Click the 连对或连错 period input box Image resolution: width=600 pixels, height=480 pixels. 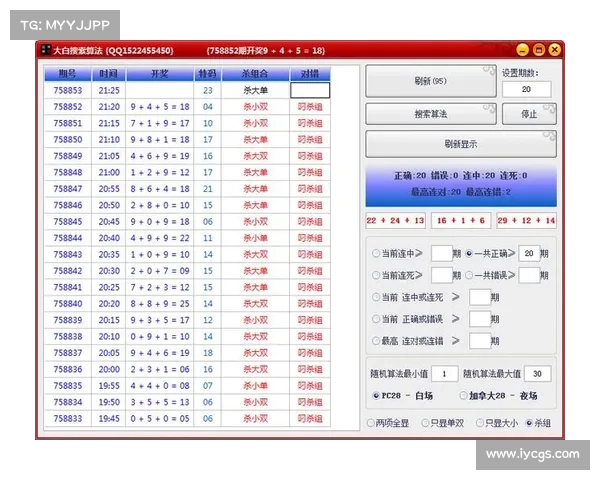click(x=480, y=341)
